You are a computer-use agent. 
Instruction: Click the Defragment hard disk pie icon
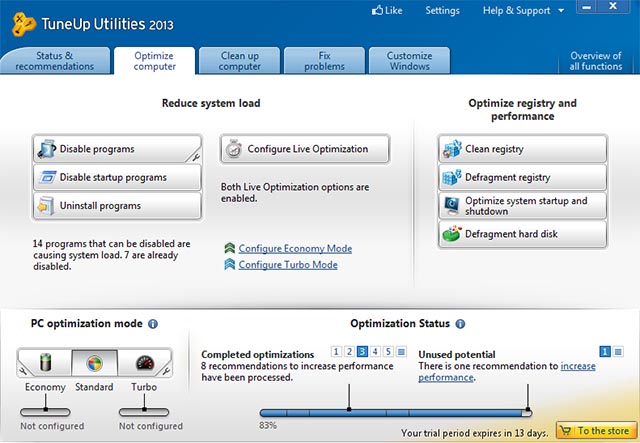[x=452, y=234]
